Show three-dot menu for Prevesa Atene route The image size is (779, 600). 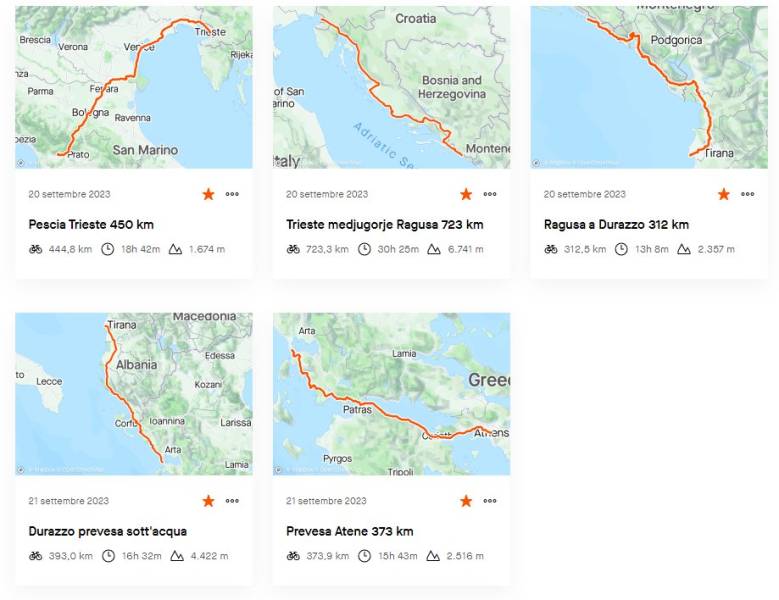tap(490, 501)
